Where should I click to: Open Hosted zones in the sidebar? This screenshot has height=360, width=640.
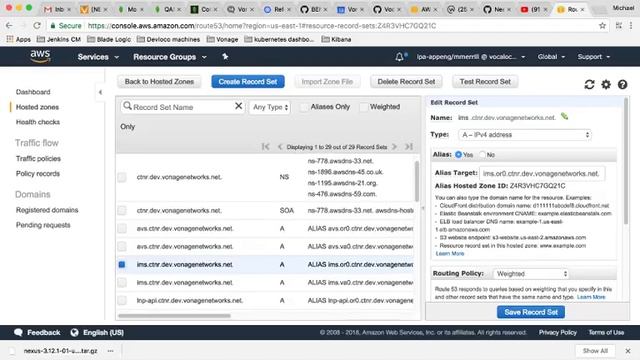pos(37,107)
